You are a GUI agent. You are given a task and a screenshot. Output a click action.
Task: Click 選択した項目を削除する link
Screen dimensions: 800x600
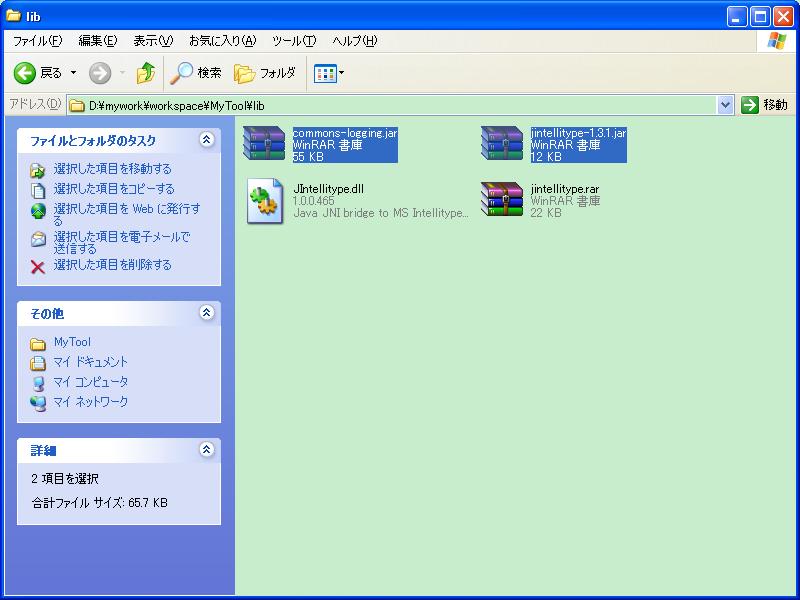pos(113,265)
